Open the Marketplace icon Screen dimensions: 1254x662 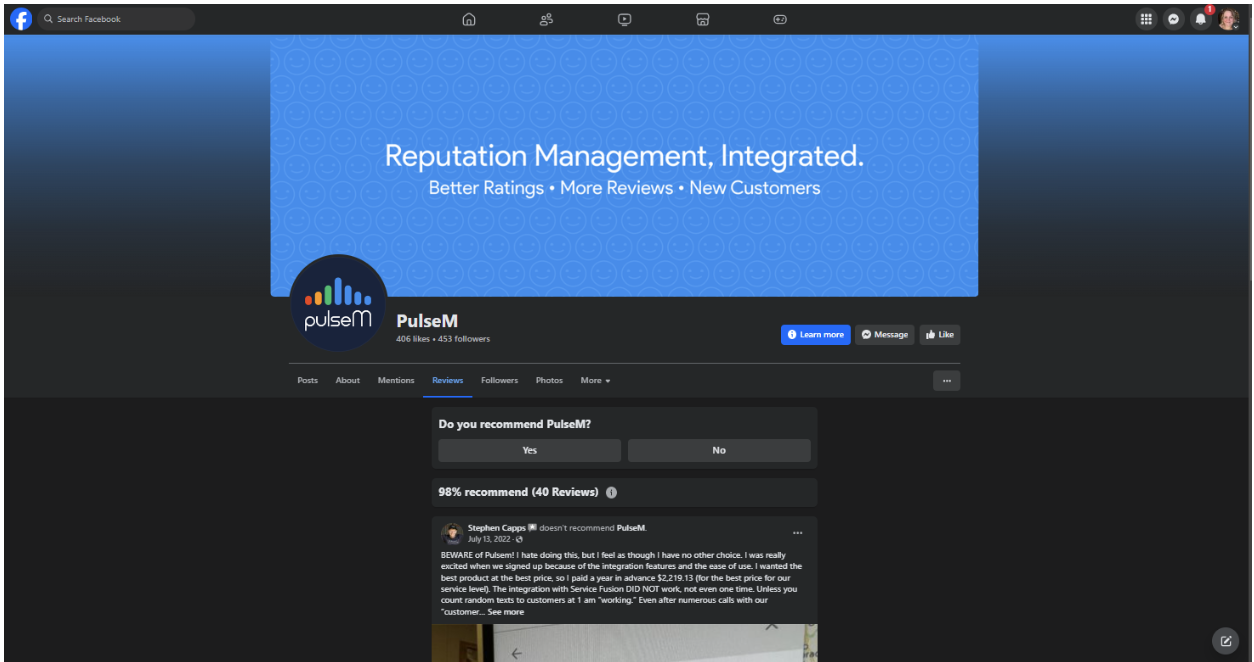tap(702, 19)
